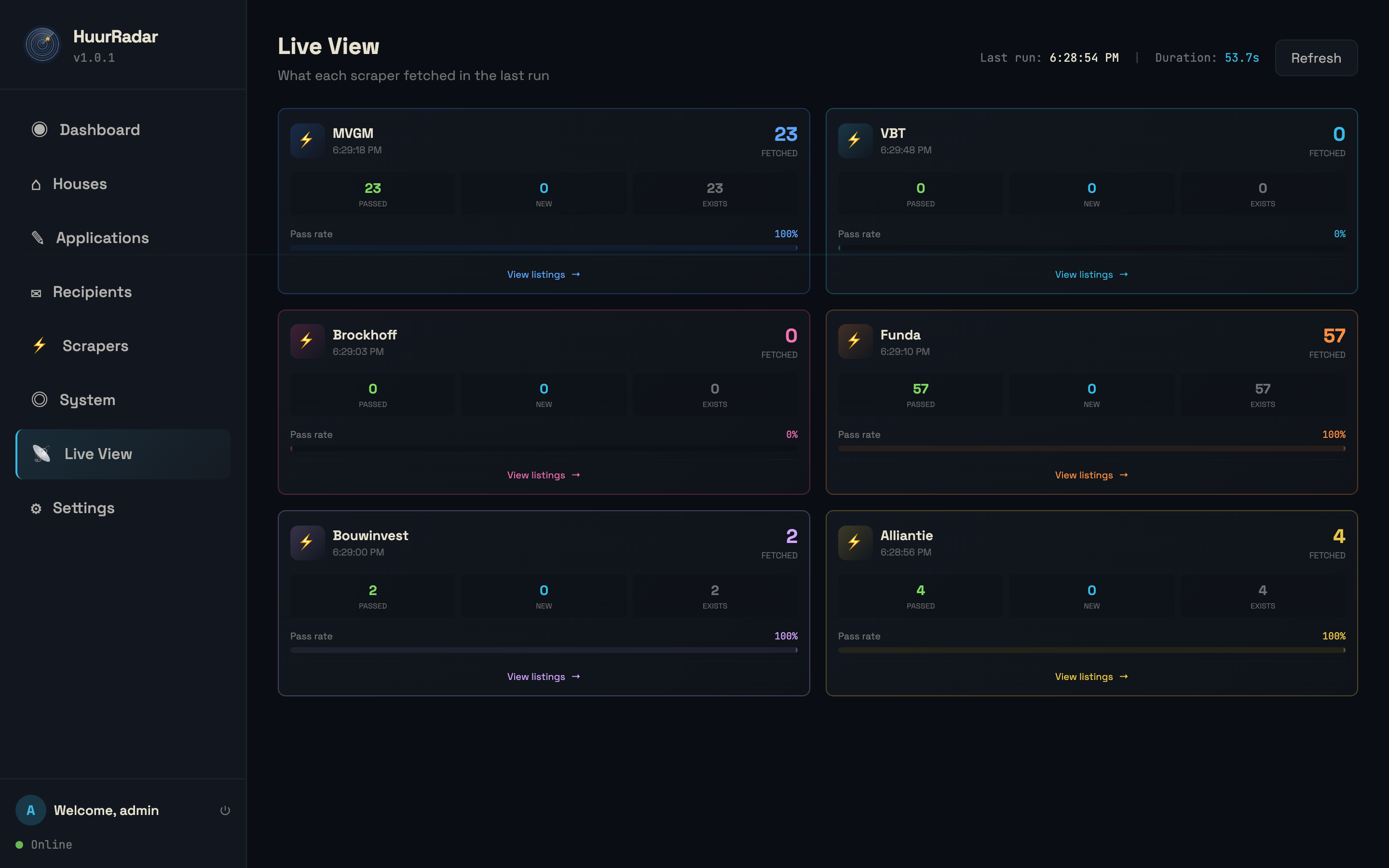Click the System circle icon
Image resolution: width=1389 pixels, height=868 pixels.
(40, 400)
